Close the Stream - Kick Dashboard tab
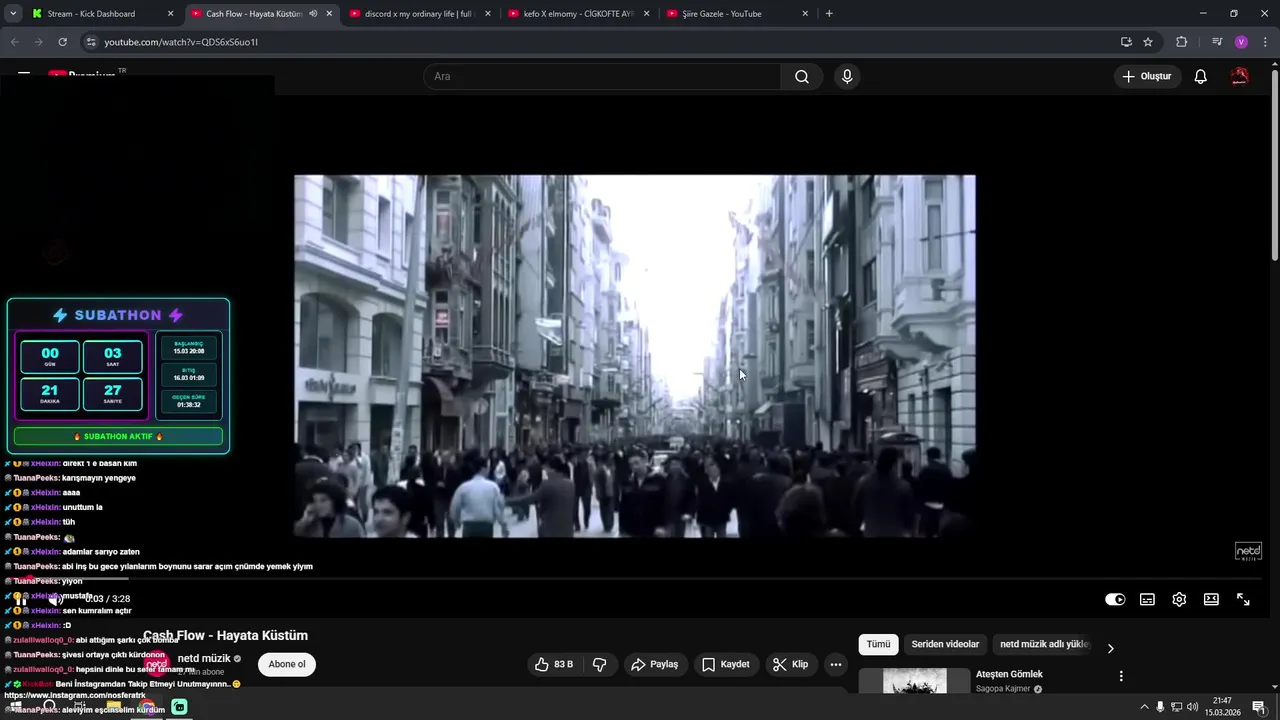Screen dimensions: 1280x720 [x=170, y=14]
